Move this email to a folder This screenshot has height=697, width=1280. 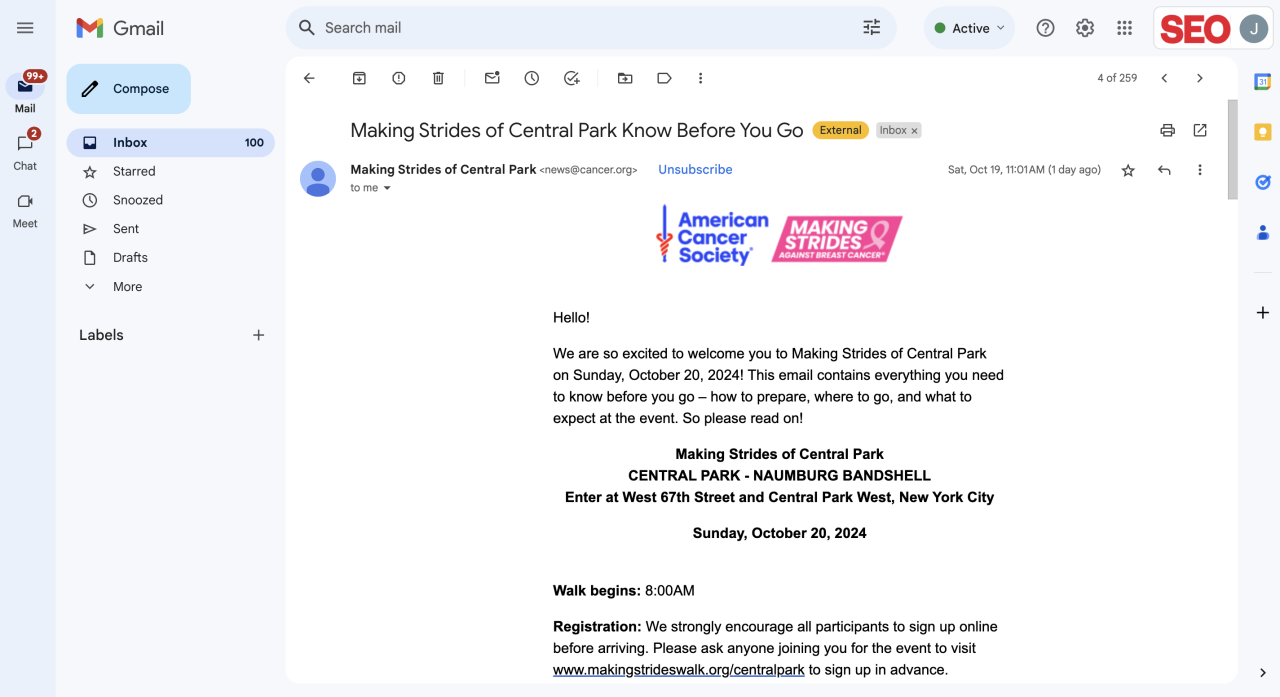coord(625,78)
